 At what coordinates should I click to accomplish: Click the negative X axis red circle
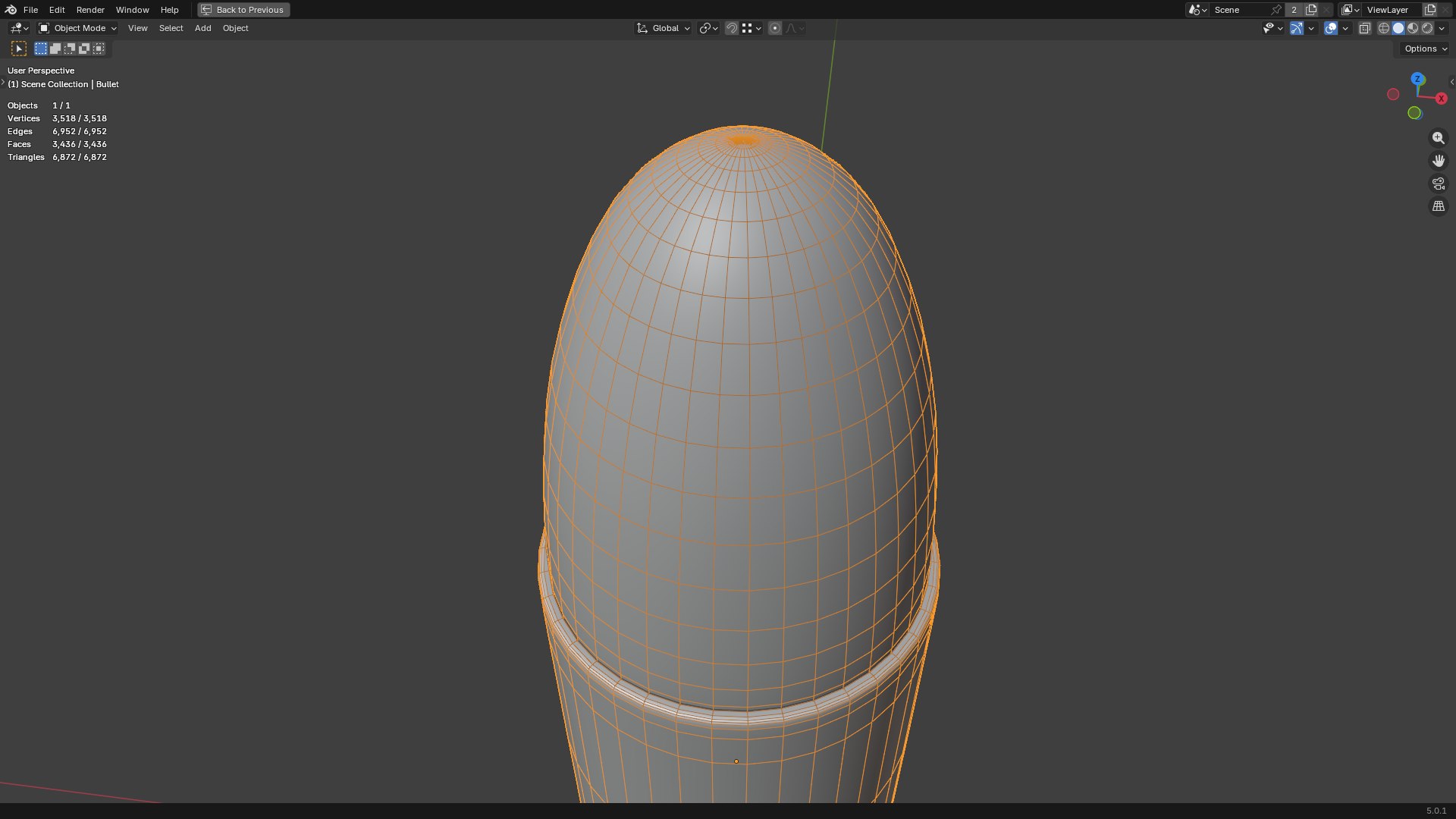1393,94
